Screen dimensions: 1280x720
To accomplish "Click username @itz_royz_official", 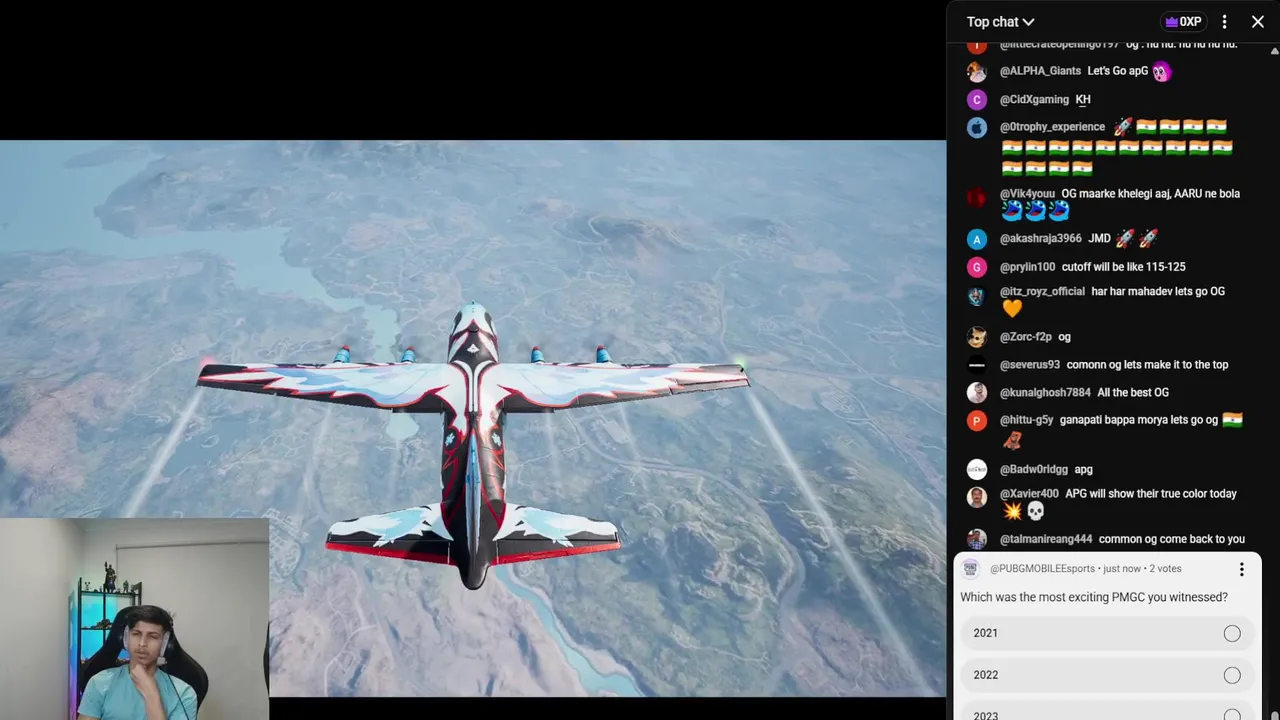I will [1042, 291].
